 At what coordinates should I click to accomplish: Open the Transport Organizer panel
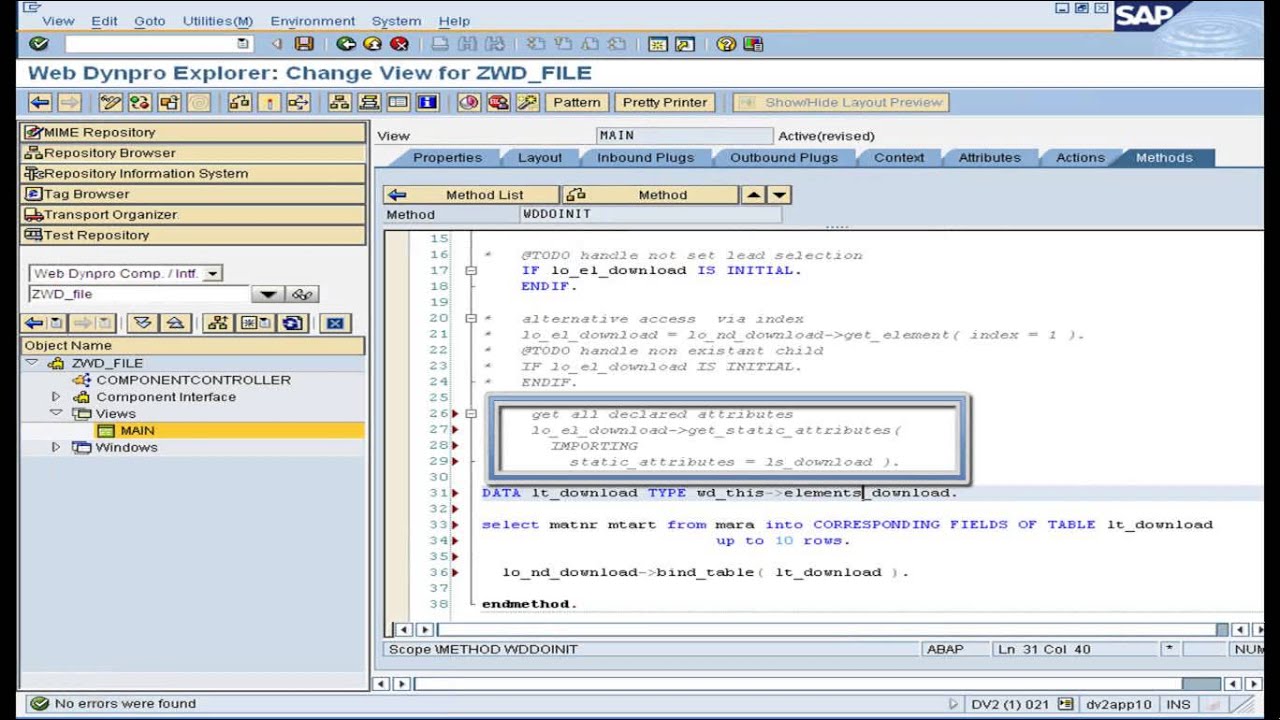[x=193, y=214]
